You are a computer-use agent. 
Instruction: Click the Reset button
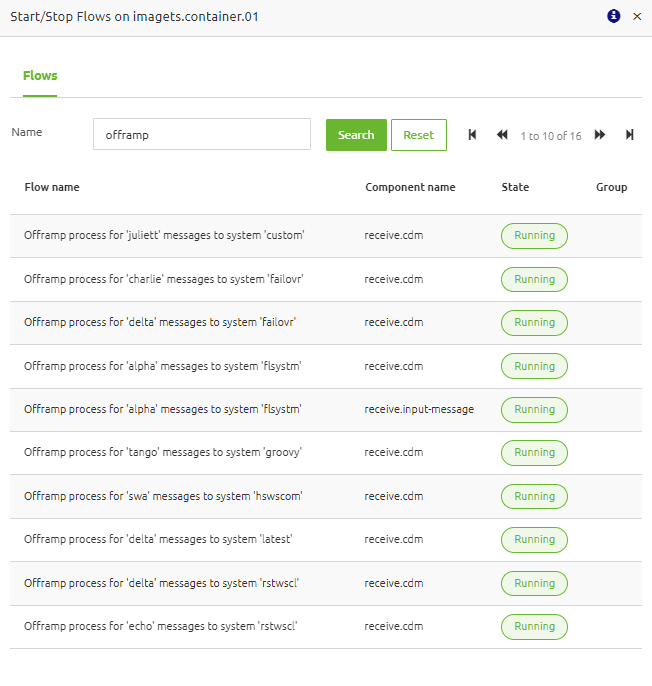tap(419, 135)
